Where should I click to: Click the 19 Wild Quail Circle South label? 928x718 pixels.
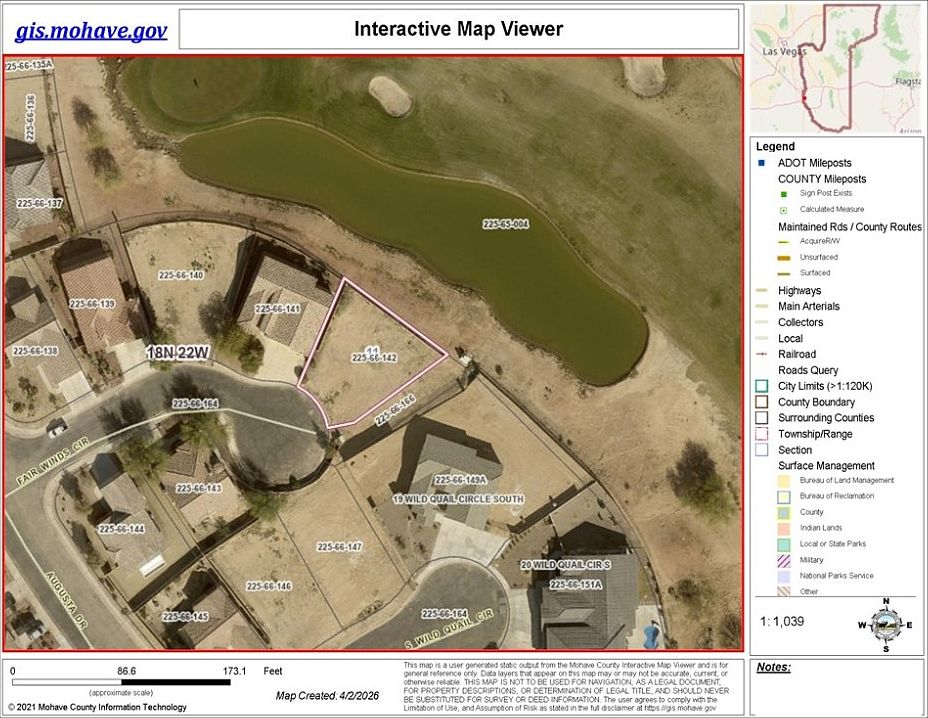pos(458,499)
